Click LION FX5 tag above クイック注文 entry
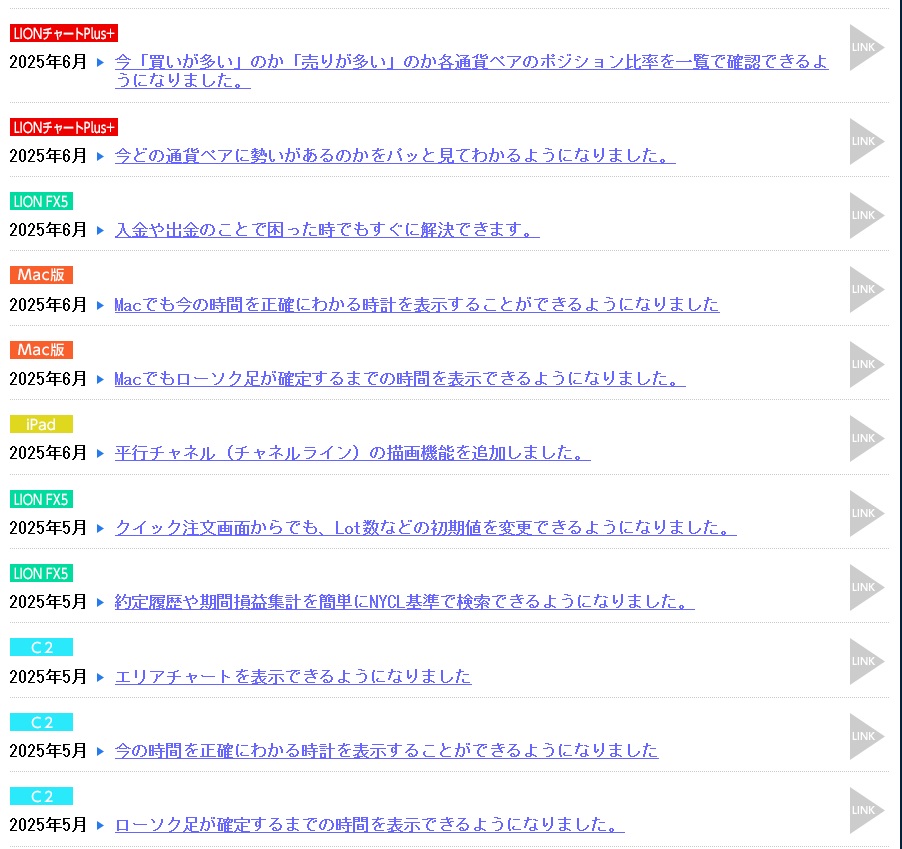 point(41,499)
